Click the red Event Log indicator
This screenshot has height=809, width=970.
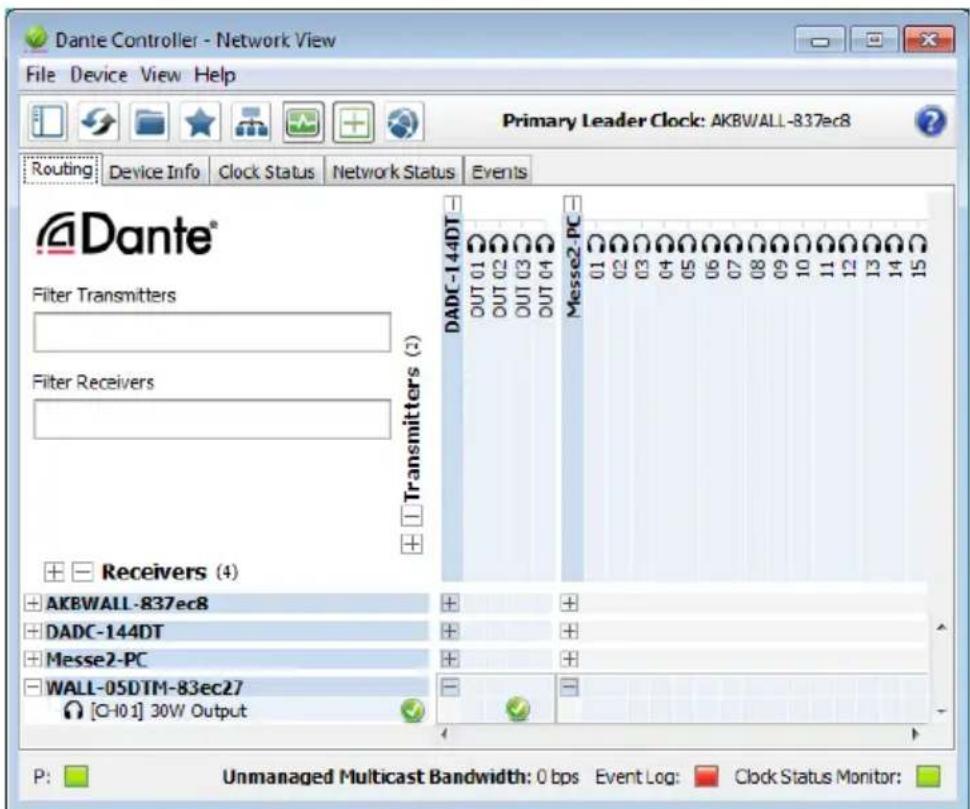tap(706, 776)
